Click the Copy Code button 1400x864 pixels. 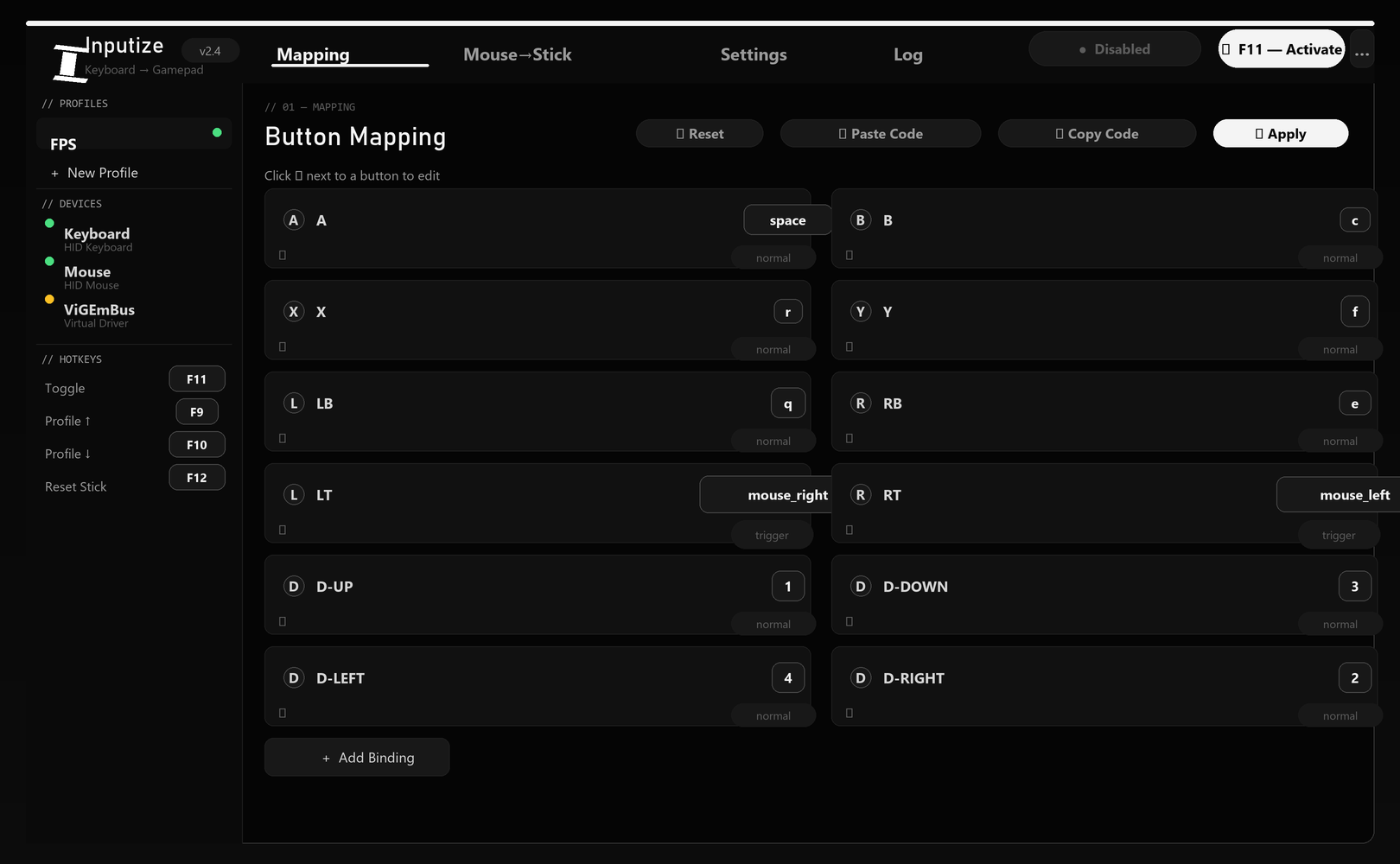tap(1098, 134)
